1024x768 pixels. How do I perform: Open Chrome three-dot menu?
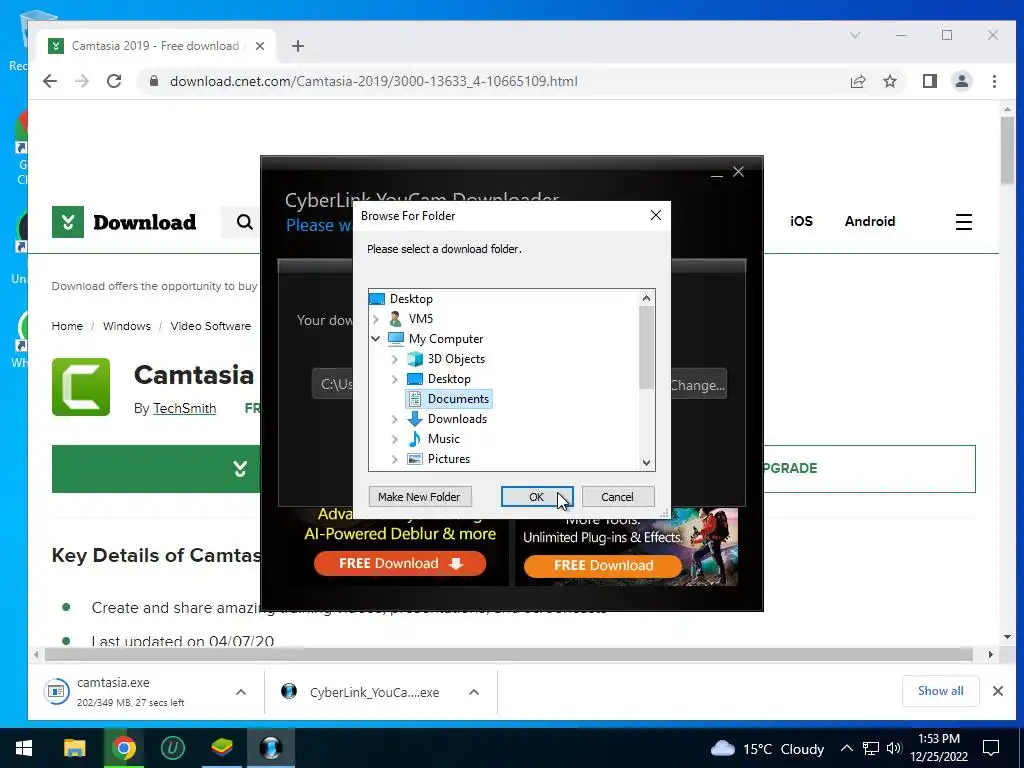995,82
